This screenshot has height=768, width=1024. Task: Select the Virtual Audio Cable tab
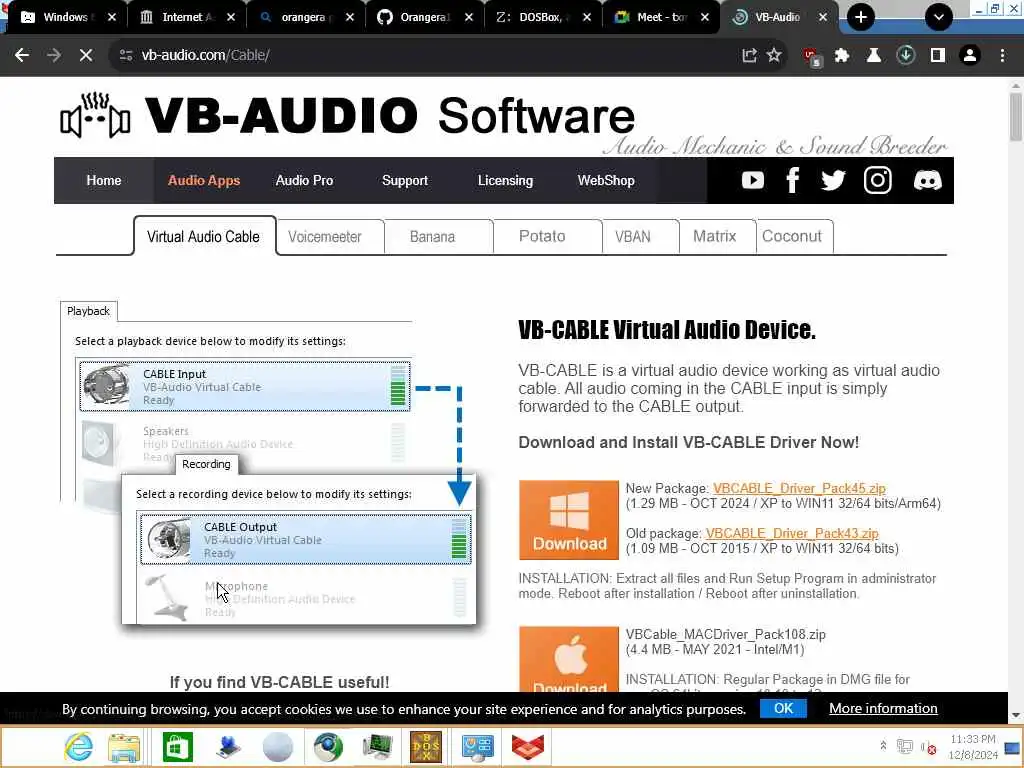204,236
